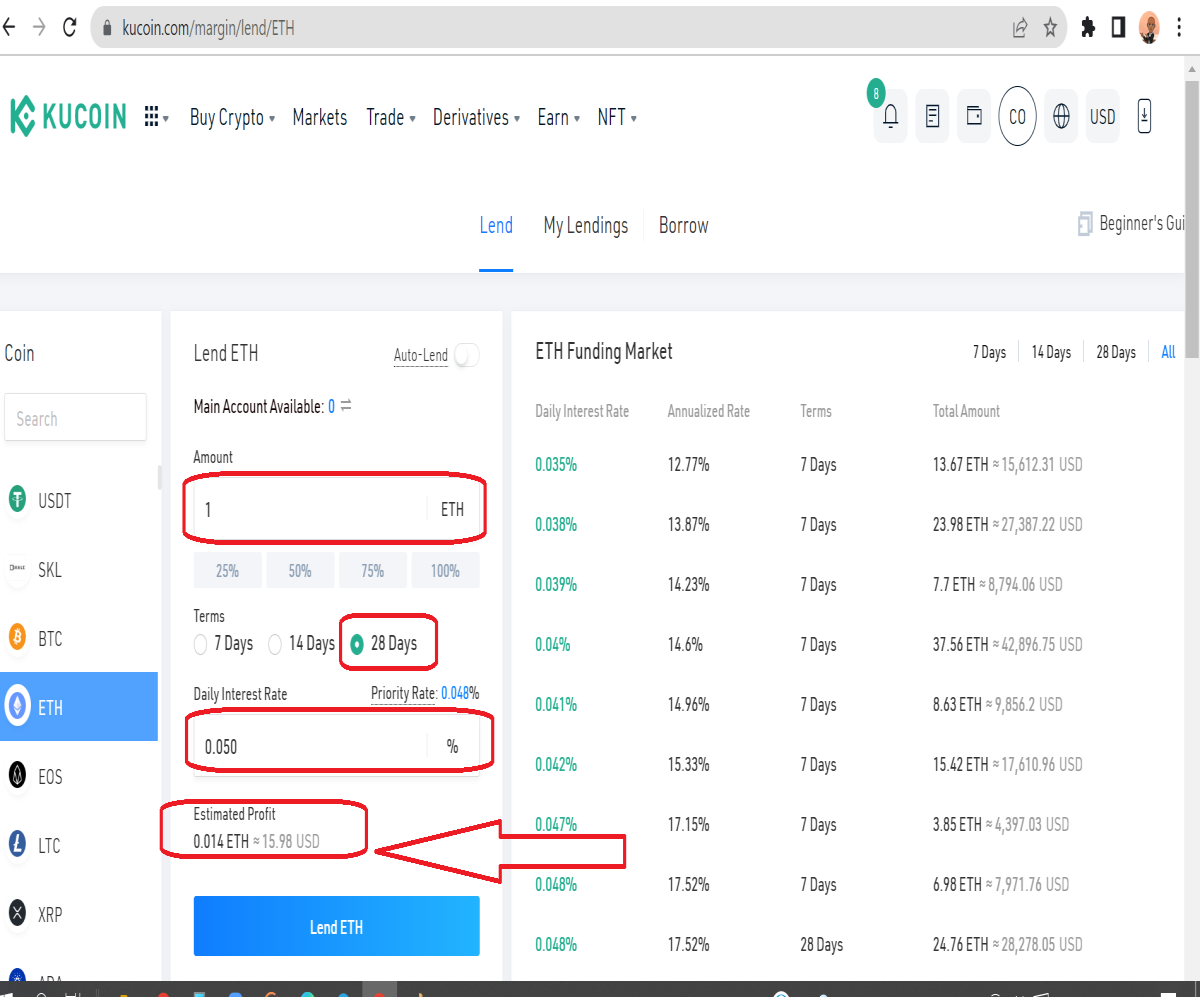1200x997 pixels.
Task: Open the apps grid menu icon
Action: point(152,117)
